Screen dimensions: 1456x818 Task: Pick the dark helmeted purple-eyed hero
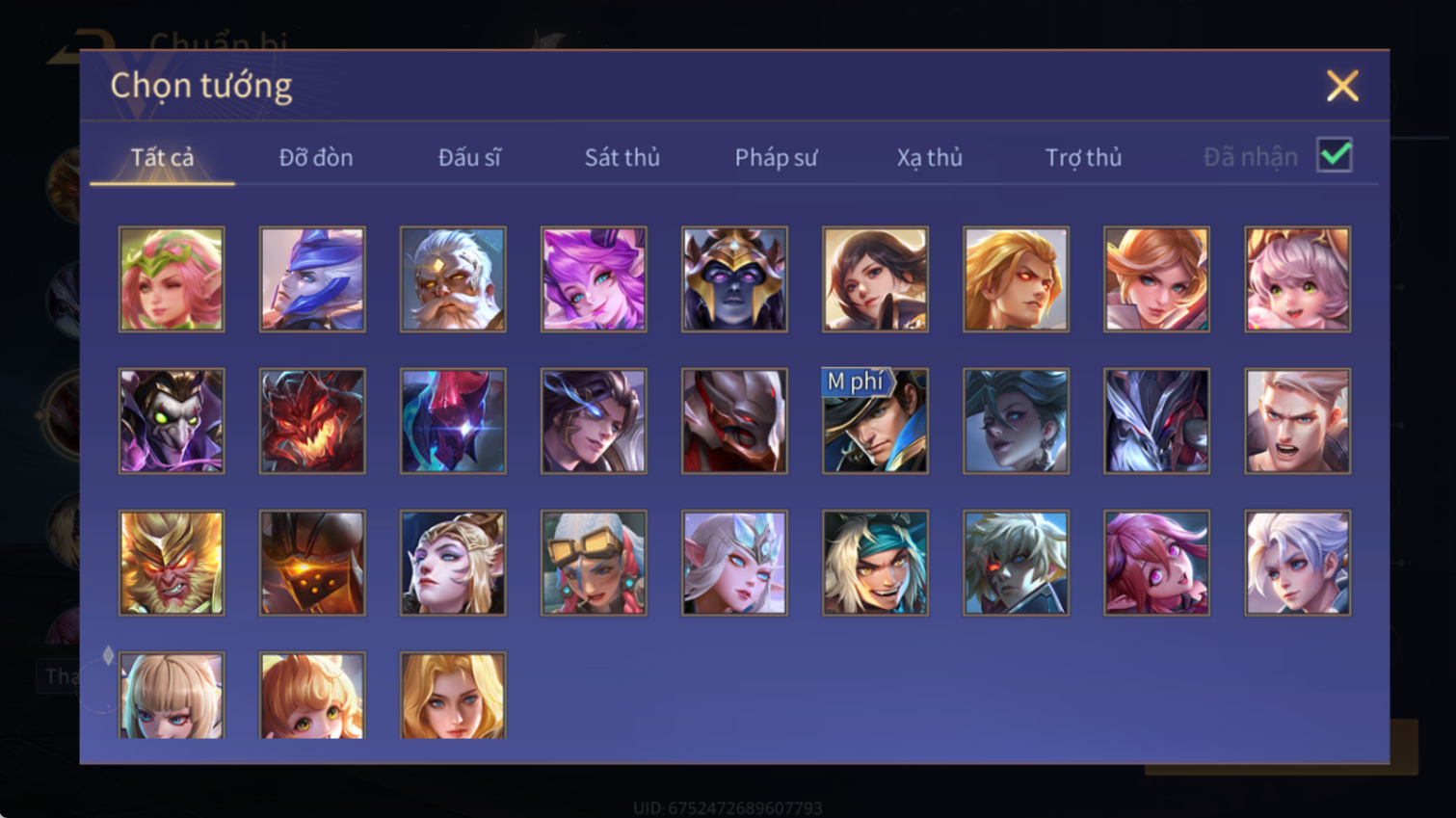[x=734, y=279]
